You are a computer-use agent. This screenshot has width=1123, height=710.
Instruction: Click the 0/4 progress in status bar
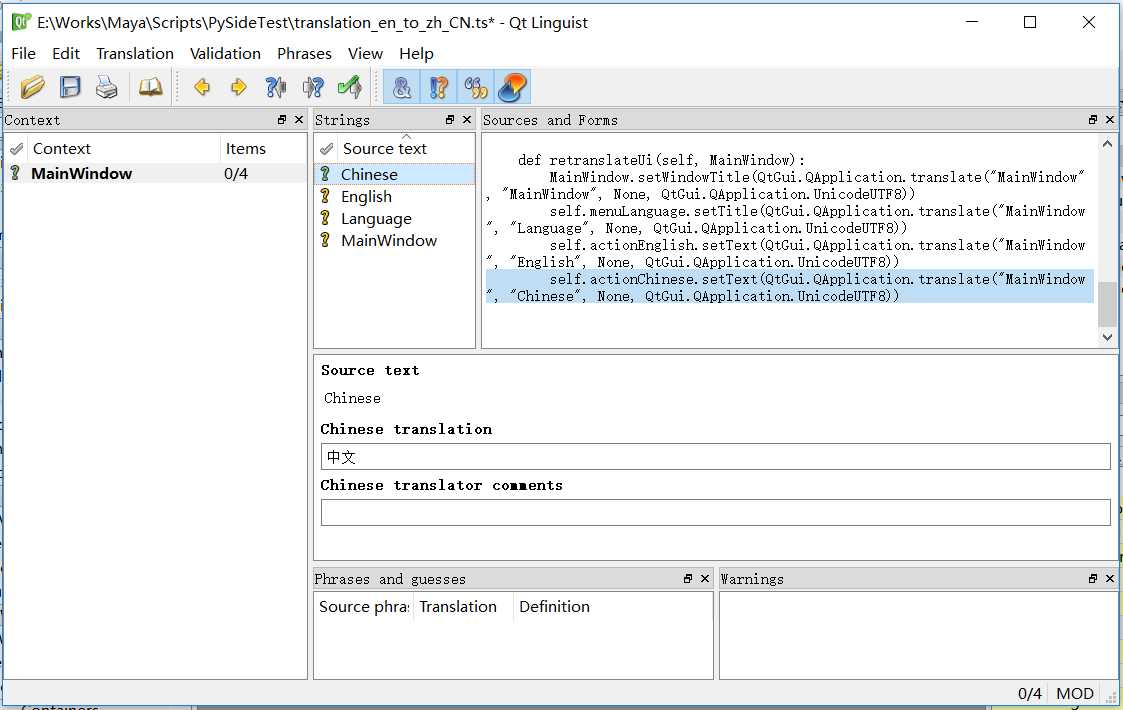tap(1029, 694)
